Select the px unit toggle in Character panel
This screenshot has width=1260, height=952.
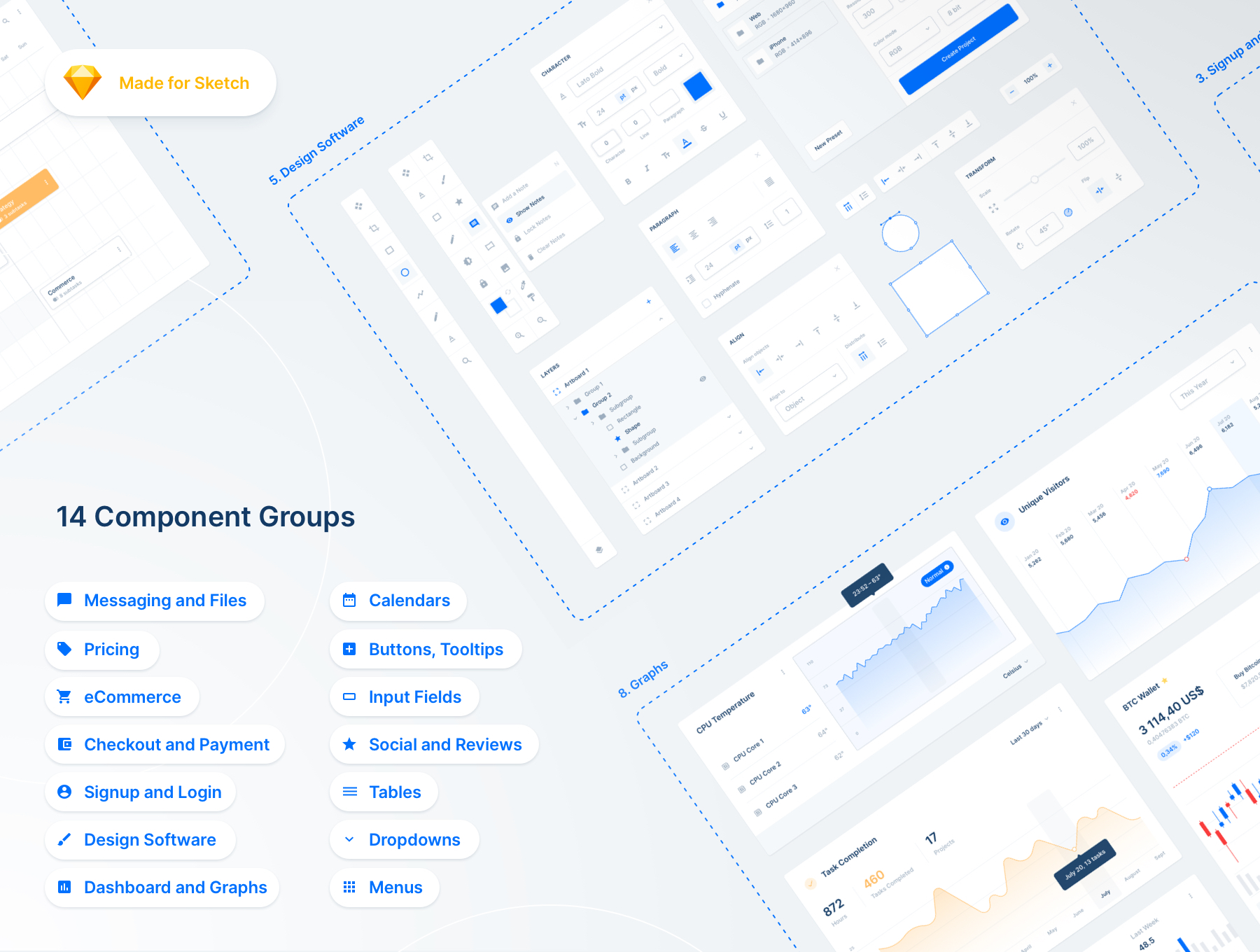(x=634, y=90)
